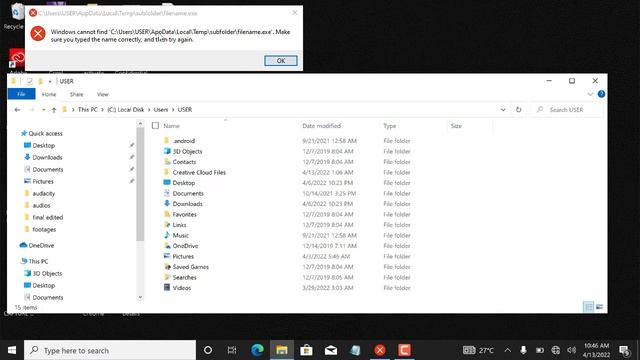This screenshot has width=640, height=360.
Task: Open the File tab in Explorer
Action: tap(21, 94)
